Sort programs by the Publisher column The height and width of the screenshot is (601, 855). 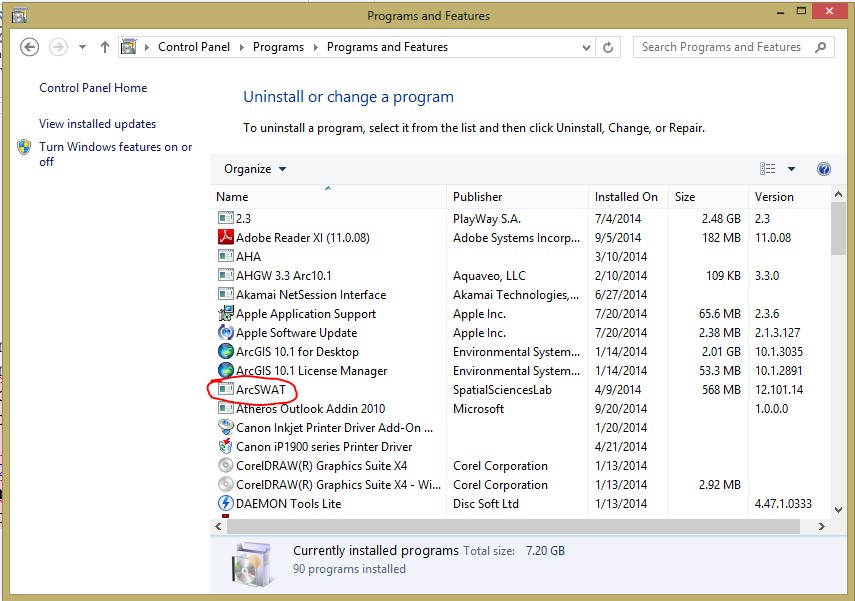click(x=477, y=197)
